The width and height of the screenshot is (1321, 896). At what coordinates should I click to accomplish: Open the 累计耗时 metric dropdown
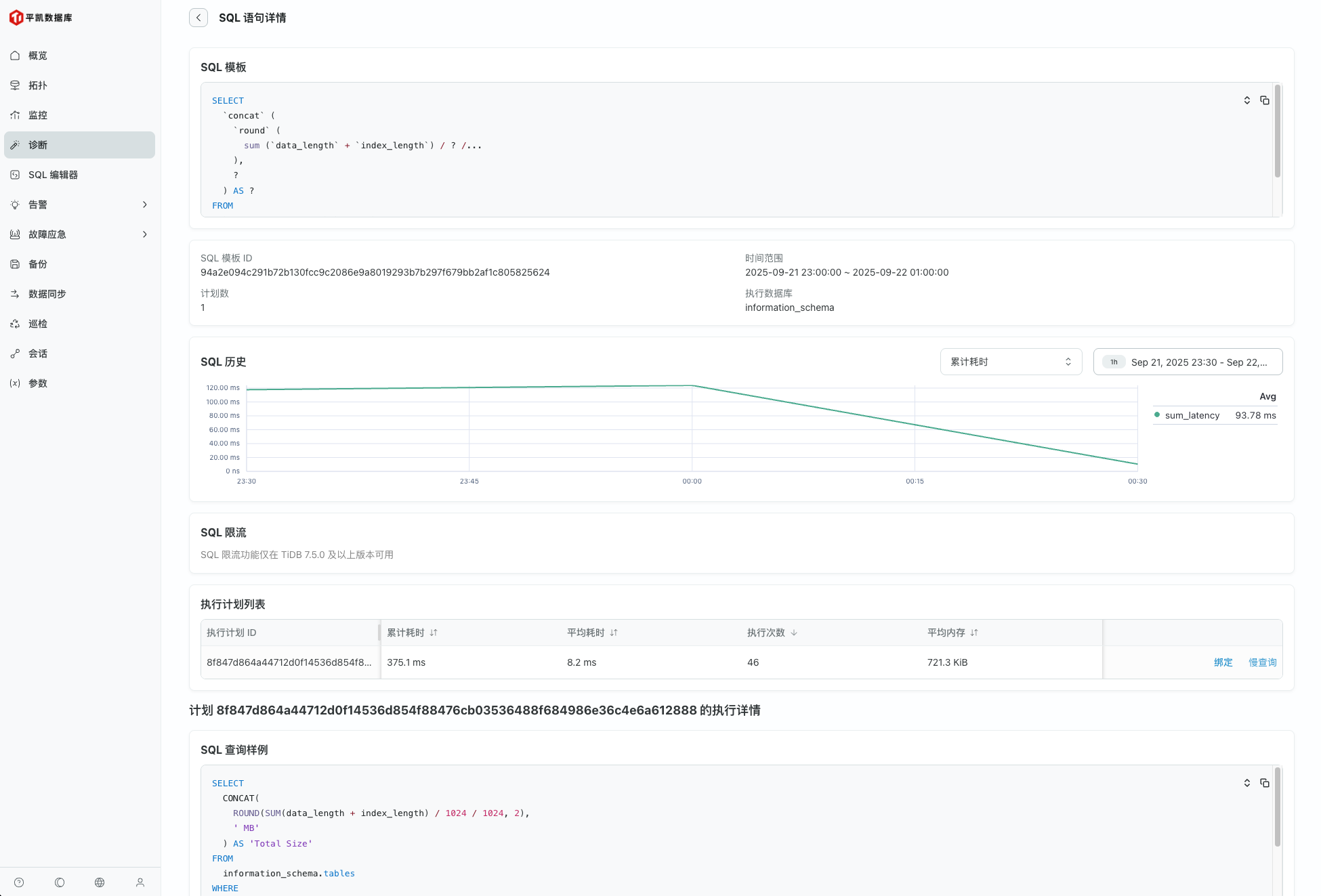pos(1010,362)
